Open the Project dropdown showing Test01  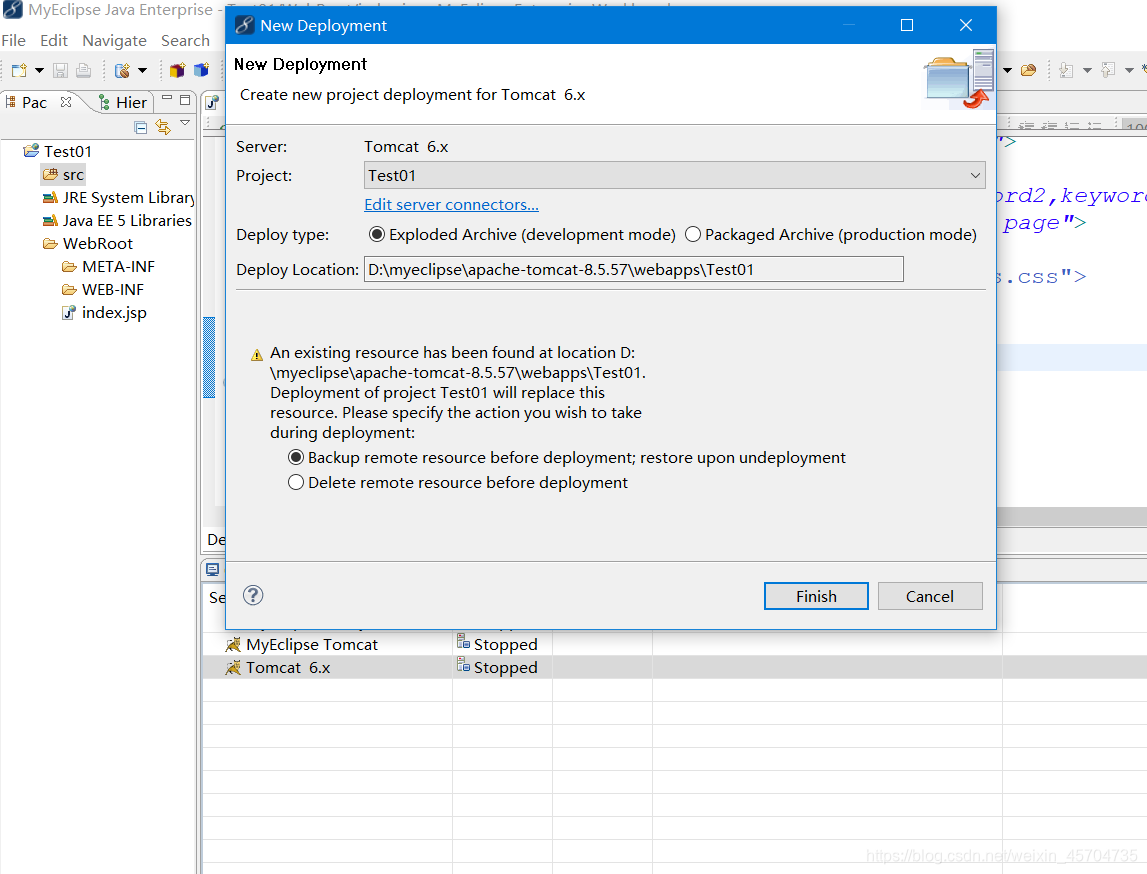tap(674, 176)
